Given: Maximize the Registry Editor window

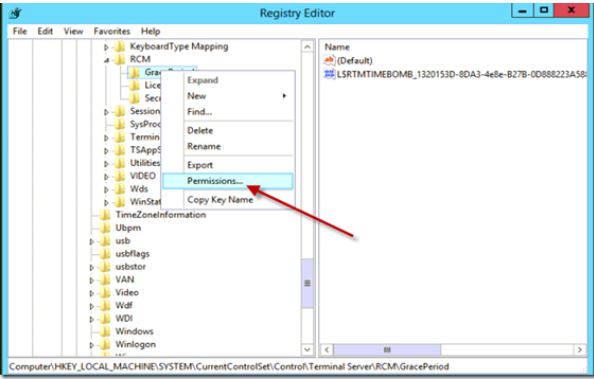Looking at the screenshot, I should click(544, 10).
